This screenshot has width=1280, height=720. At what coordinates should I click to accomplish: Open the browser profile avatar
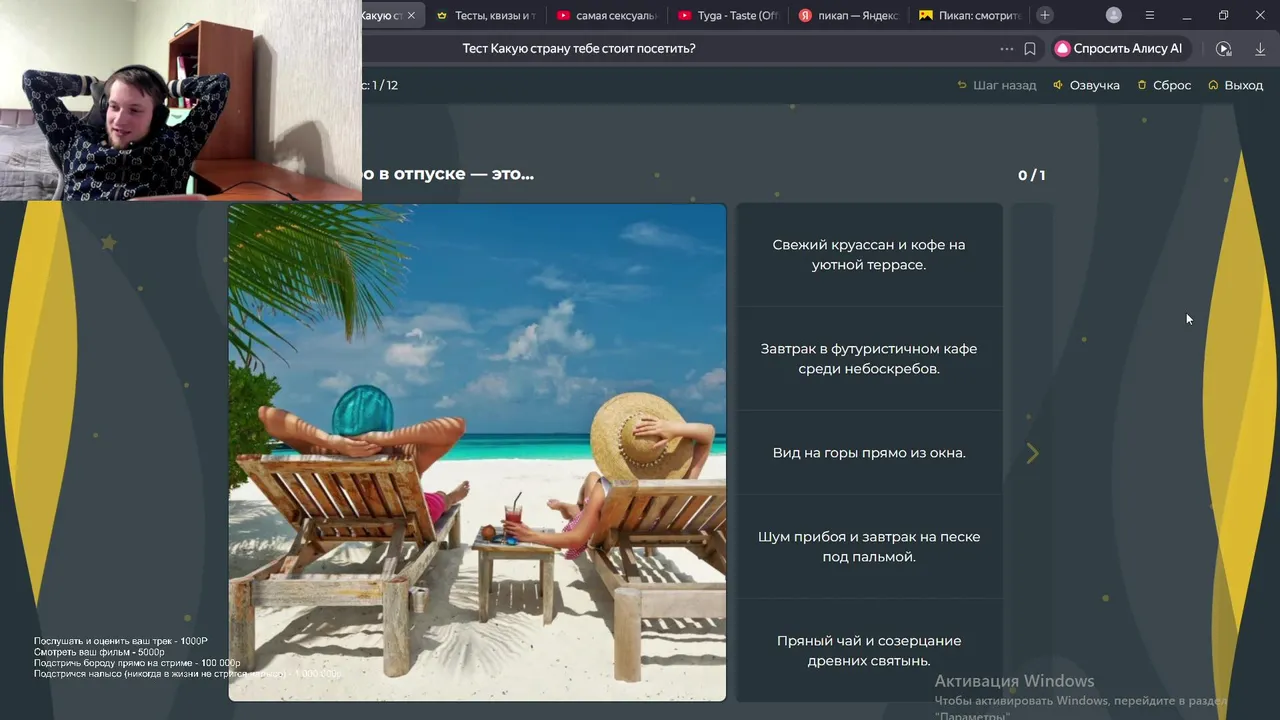pos(1114,15)
